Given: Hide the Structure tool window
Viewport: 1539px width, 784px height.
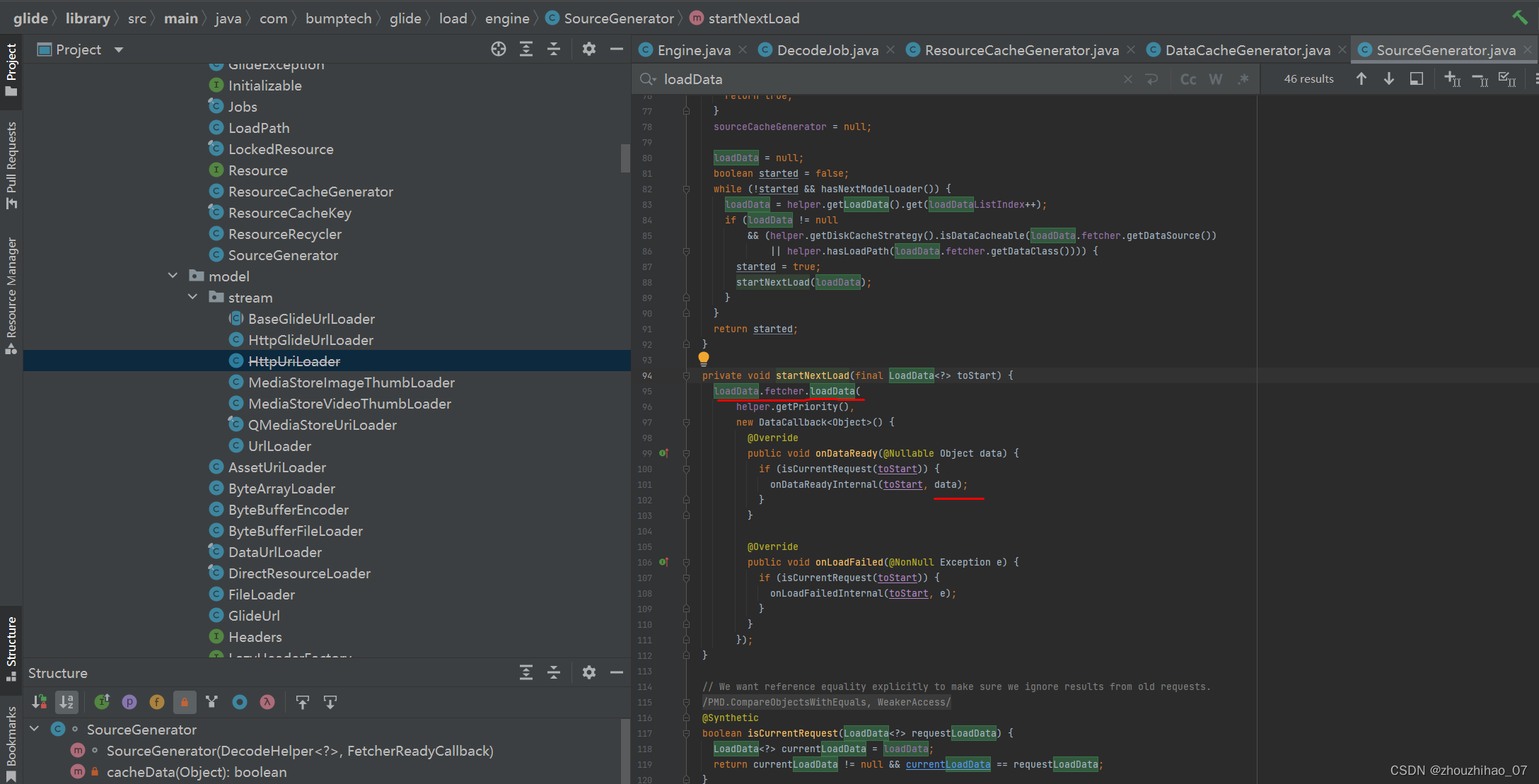Looking at the screenshot, I should click(x=617, y=672).
